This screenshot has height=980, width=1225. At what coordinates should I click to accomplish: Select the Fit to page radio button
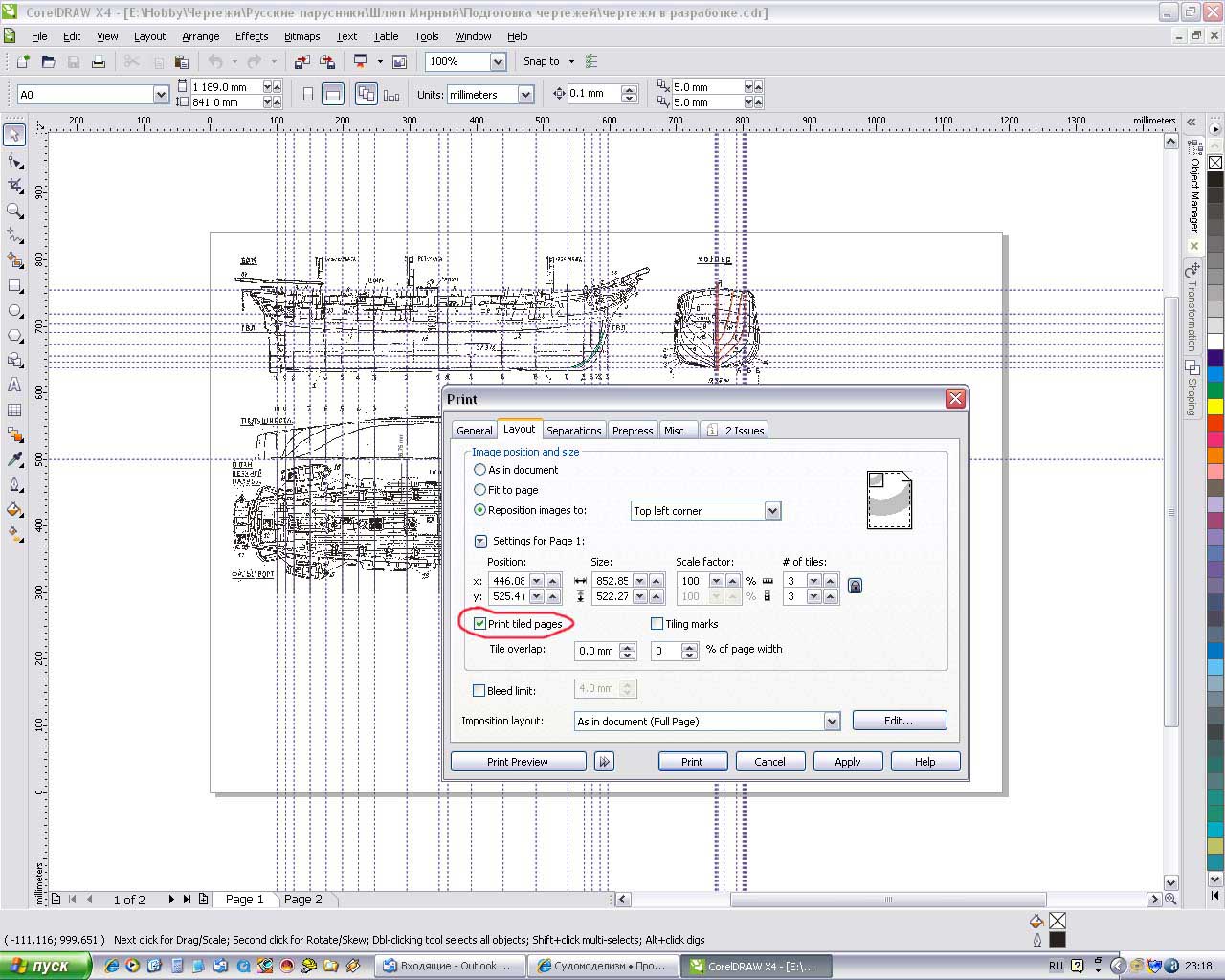pos(480,490)
